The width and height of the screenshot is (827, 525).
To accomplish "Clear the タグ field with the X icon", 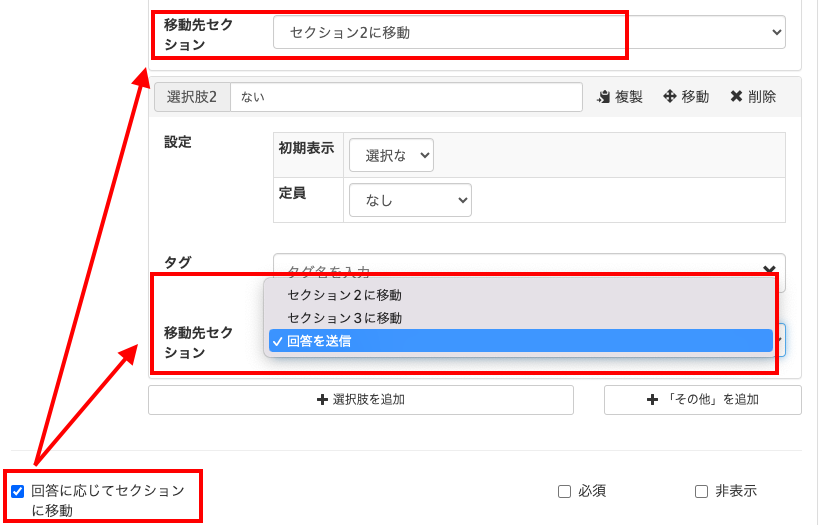I will [769, 270].
